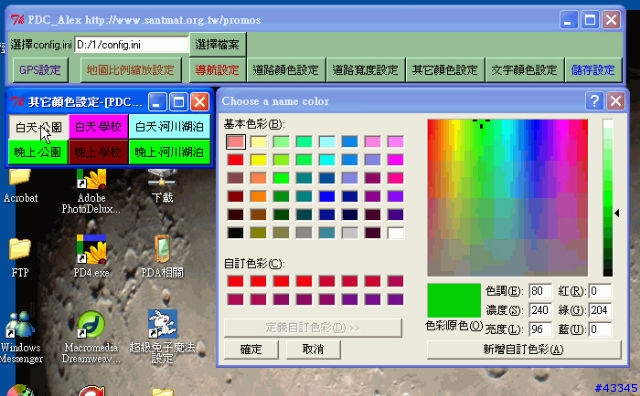Click inside the color spectrum picker area
The height and width of the screenshot is (396, 640).
(x=508, y=198)
